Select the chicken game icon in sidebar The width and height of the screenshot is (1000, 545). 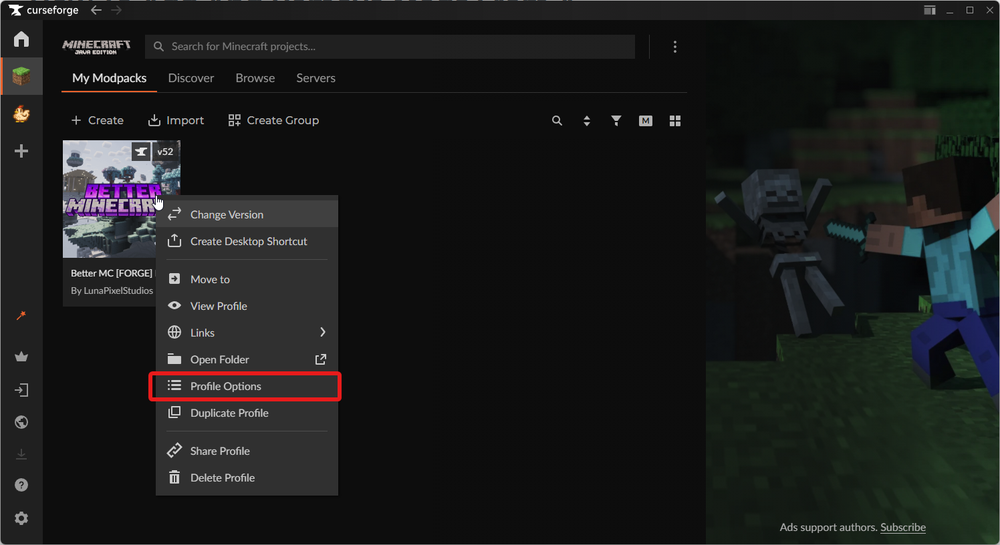pyautogui.click(x=21, y=113)
